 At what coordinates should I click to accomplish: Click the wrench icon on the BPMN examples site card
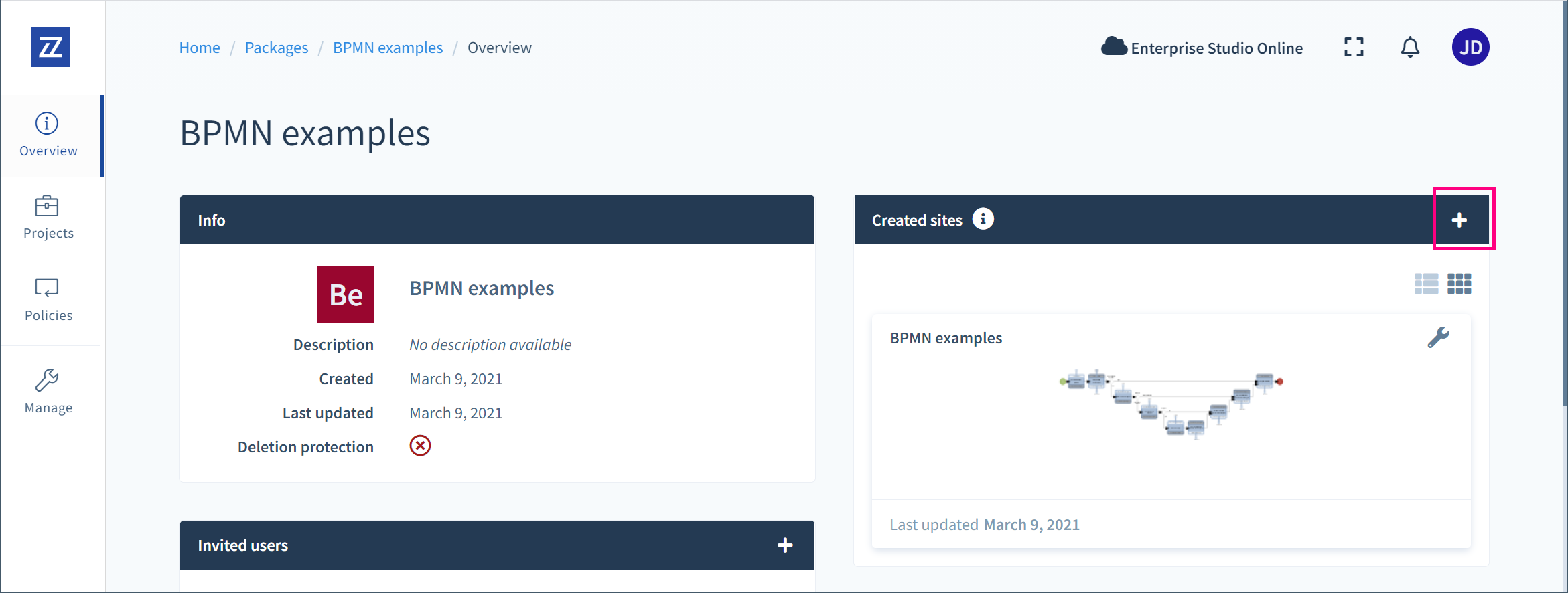pos(1438,337)
